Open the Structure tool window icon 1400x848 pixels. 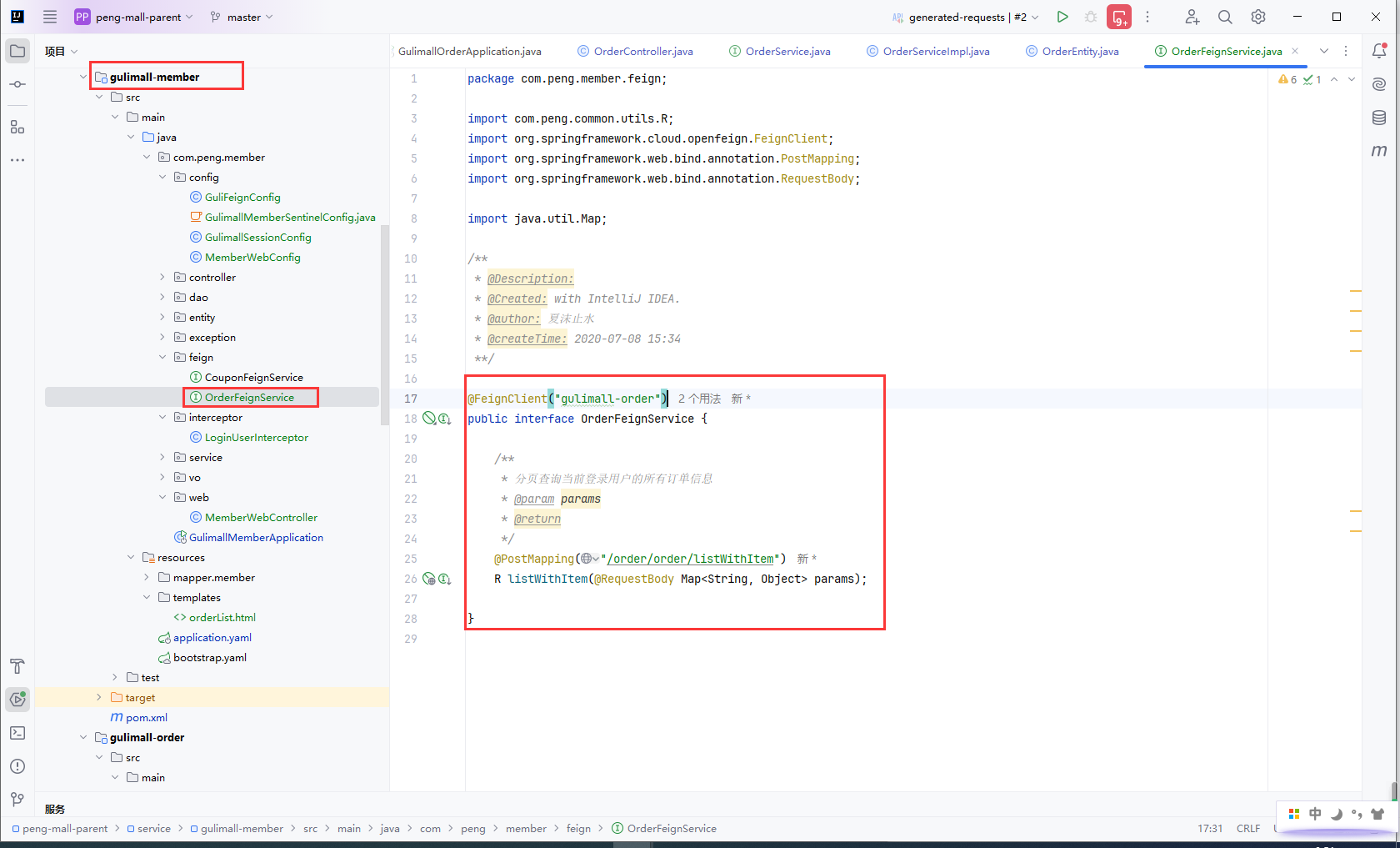tap(17, 127)
